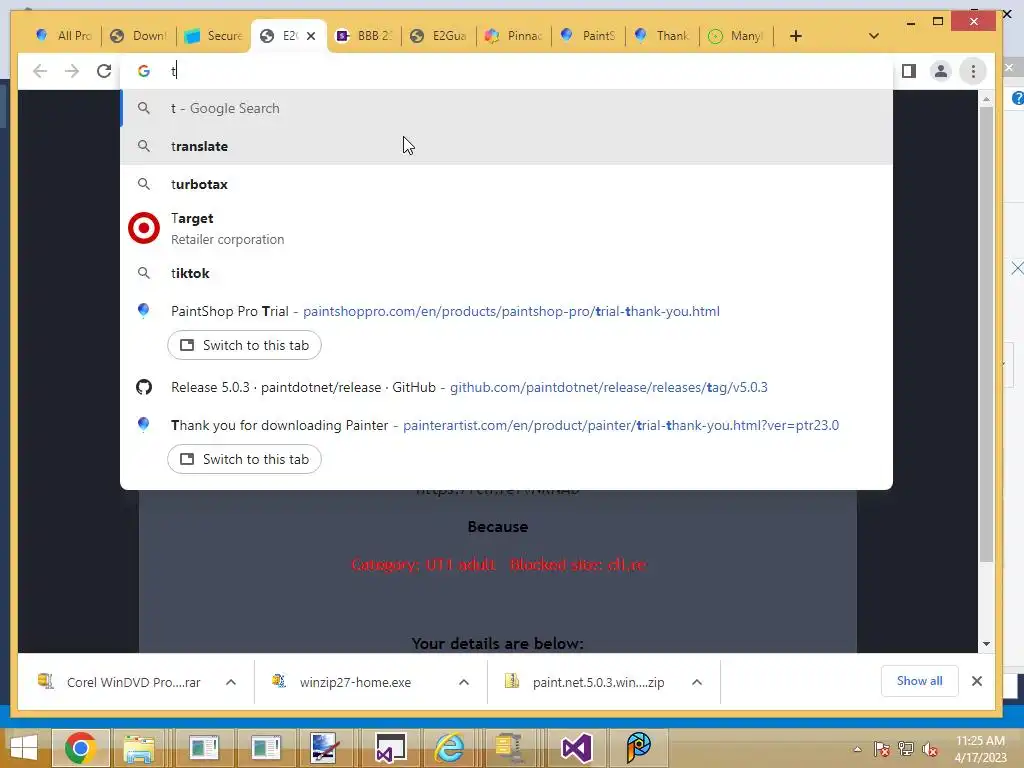1024x768 pixels.
Task: Select the 'tiktok' suggestion
Action: point(506,273)
